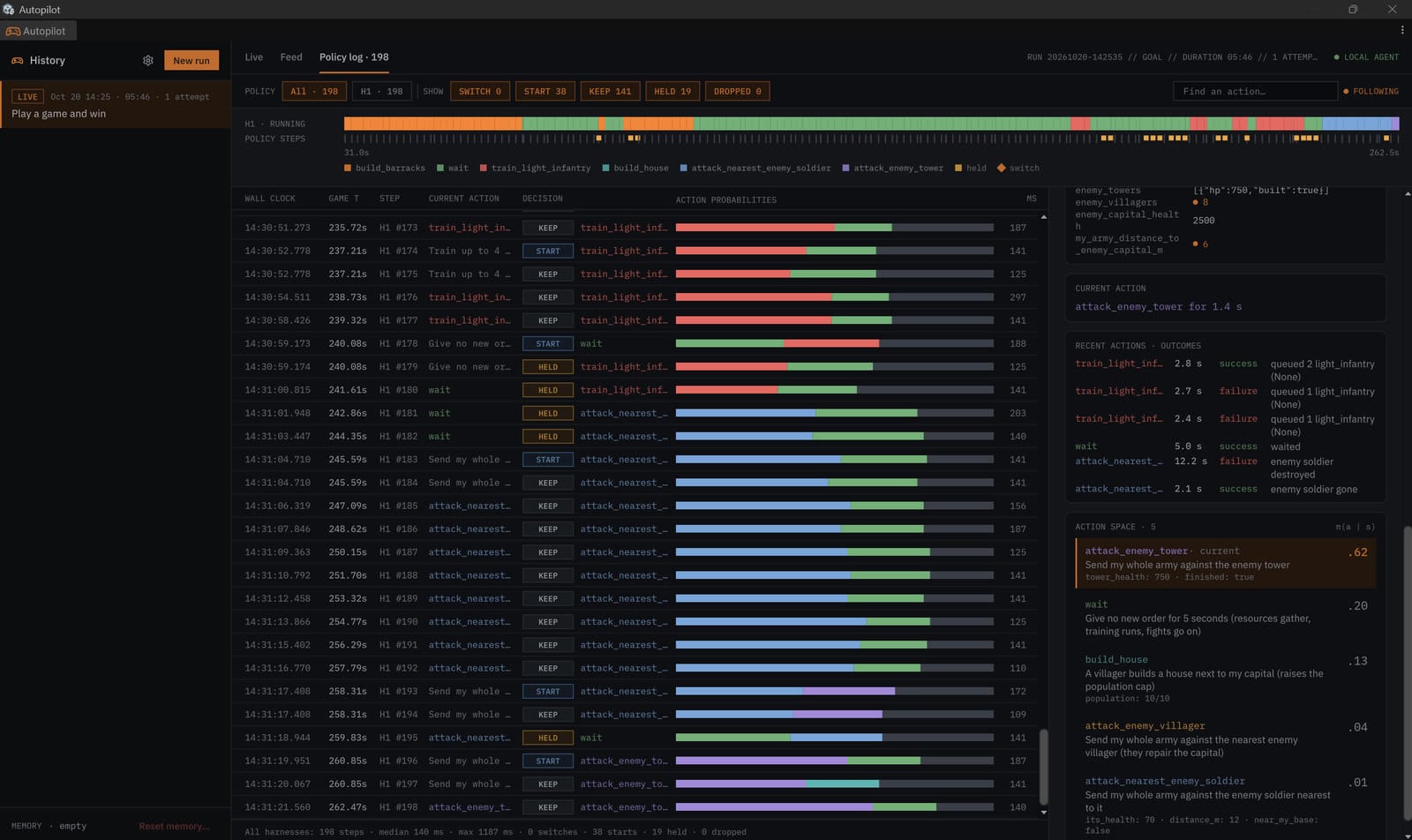Image resolution: width=1412 pixels, height=840 pixels.
Task: Focus the Find an action search field
Action: pos(1255,92)
